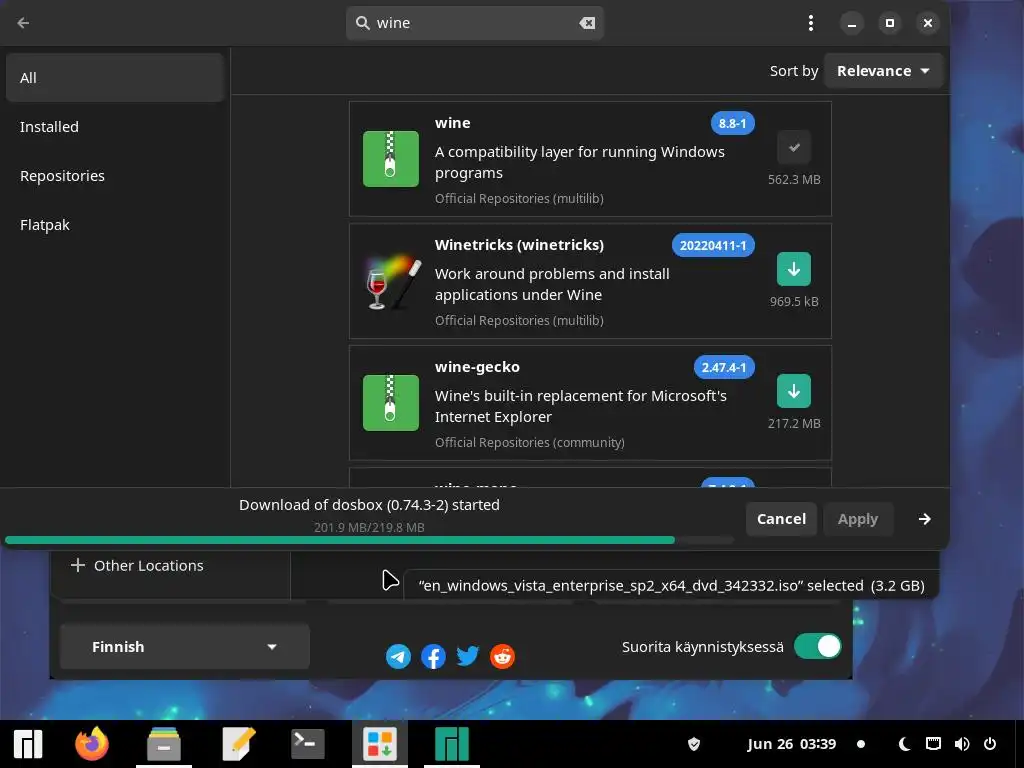Click the selected ISO file status text
1024x768 pixels.
click(671, 585)
